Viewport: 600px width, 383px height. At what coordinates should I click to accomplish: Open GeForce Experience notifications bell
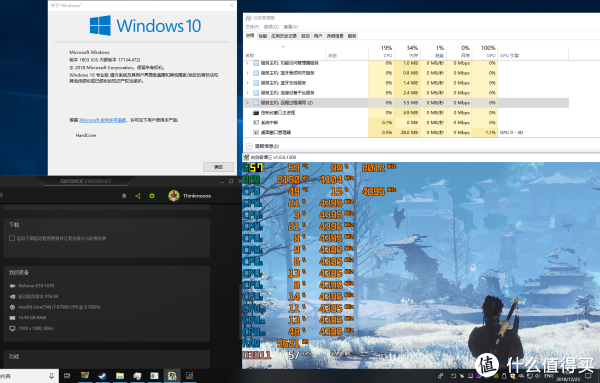pos(124,196)
